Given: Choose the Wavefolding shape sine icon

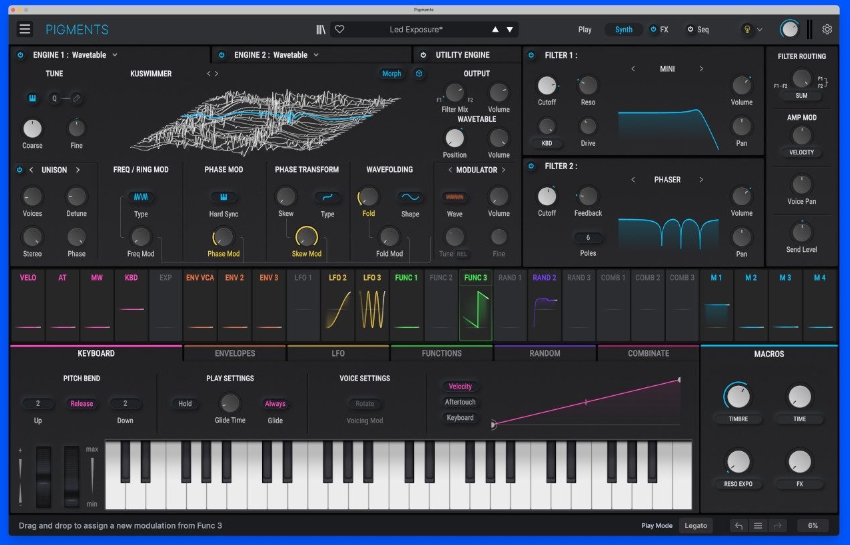Looking at the screenshot, I should (410, 197).
